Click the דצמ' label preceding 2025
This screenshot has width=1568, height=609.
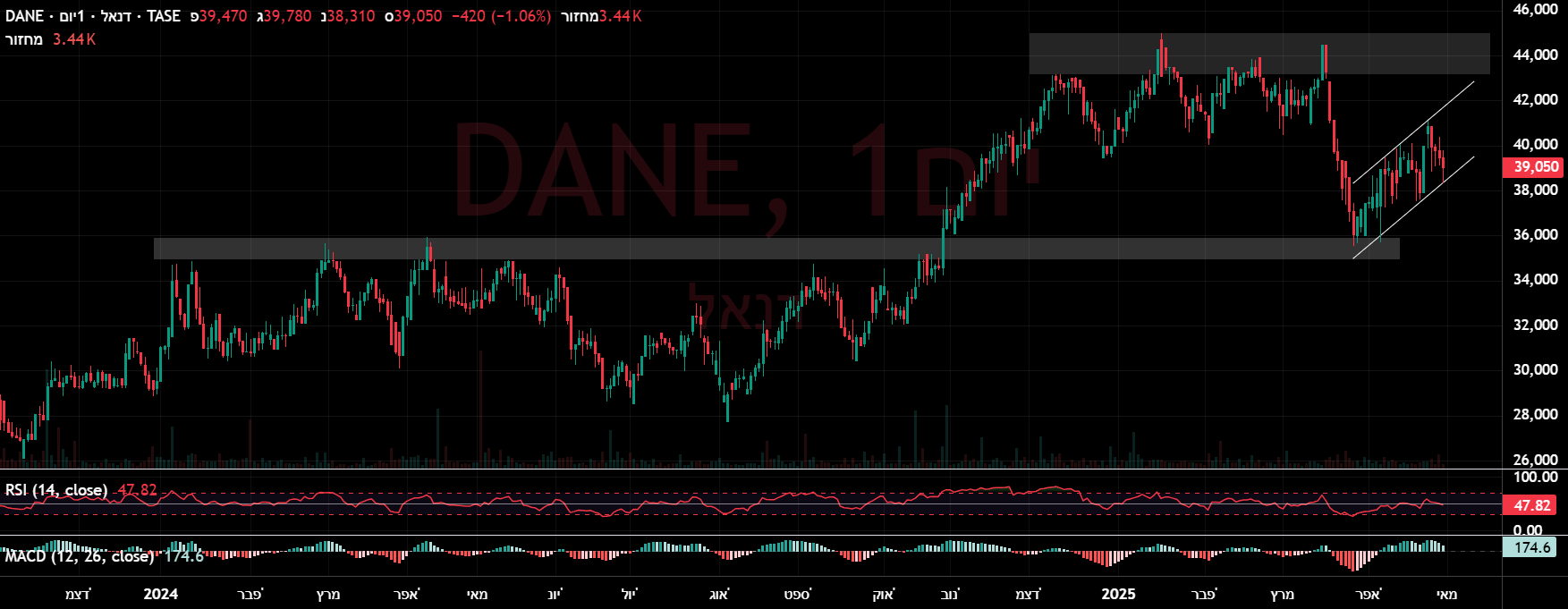1029,594
